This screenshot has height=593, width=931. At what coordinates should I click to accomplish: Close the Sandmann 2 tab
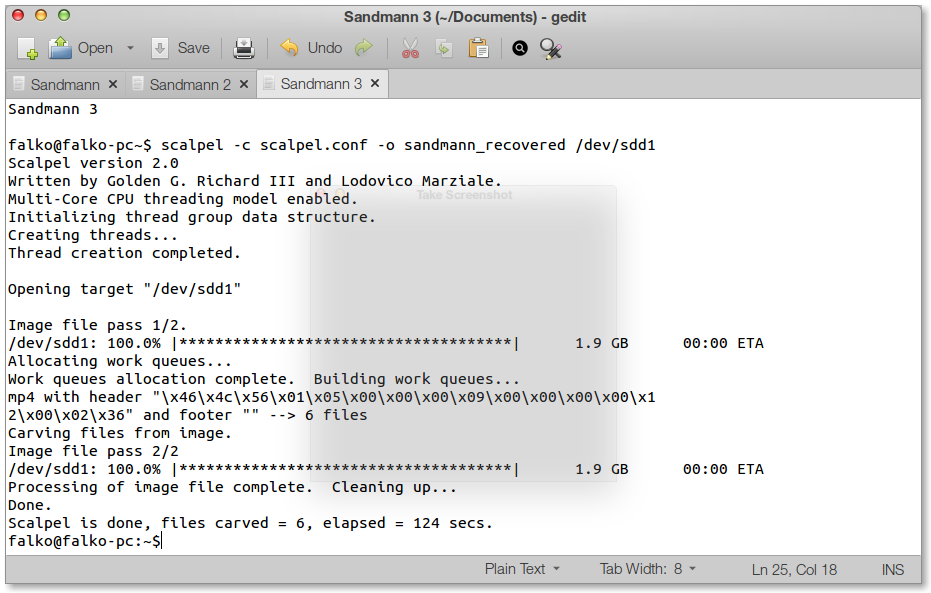pyautogui.click(x=244, y=85)
